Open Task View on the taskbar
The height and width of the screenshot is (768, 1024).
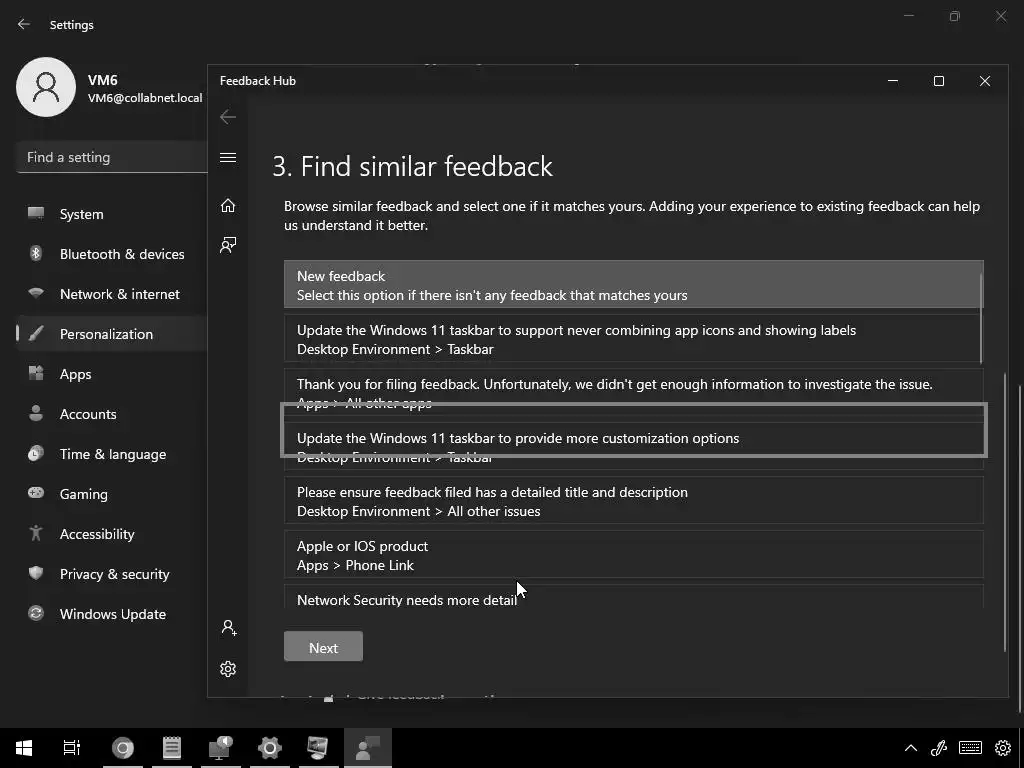(x=72, y=748)
